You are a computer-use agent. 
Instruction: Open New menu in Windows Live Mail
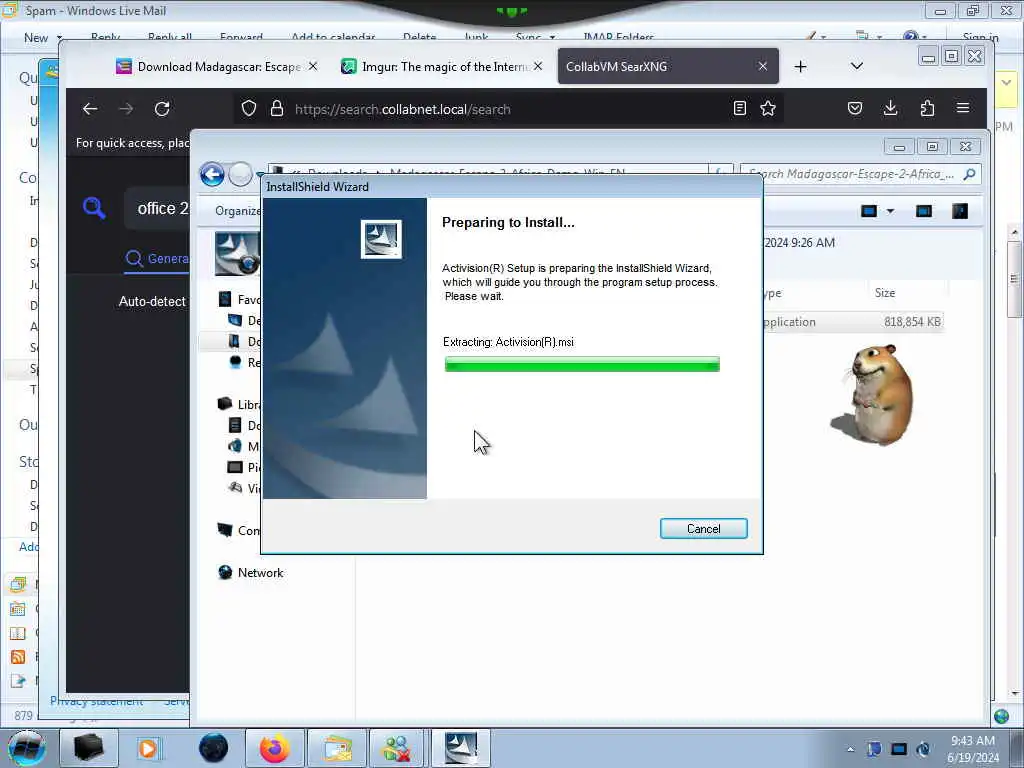click(x=42, y=38)
